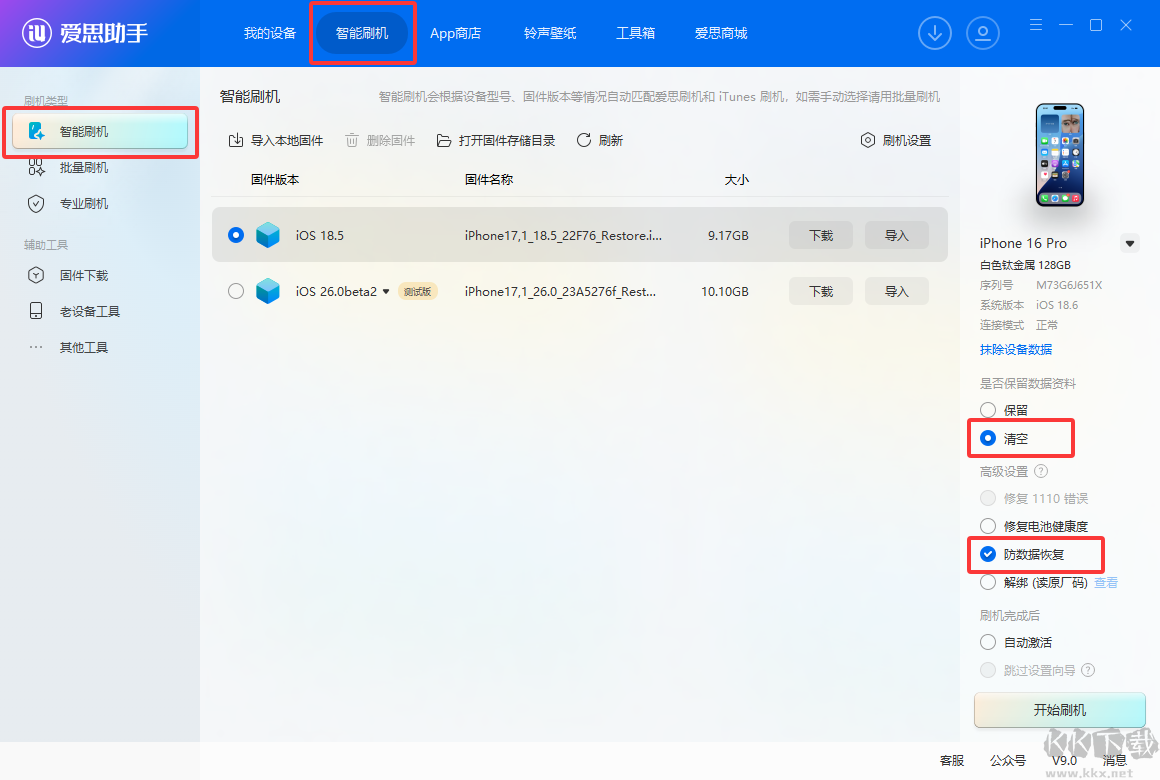Click the 其他工具 ellipsis icon

(x=36, y=347)
